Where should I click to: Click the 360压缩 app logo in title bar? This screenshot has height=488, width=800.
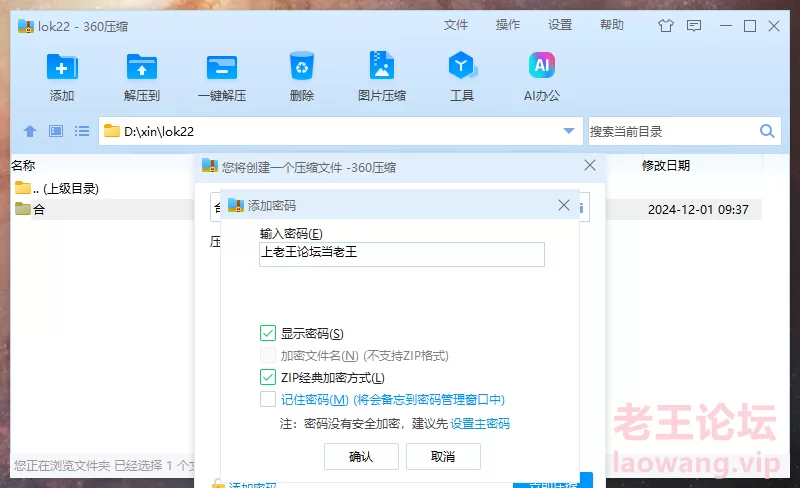click(x=26, y=26)
